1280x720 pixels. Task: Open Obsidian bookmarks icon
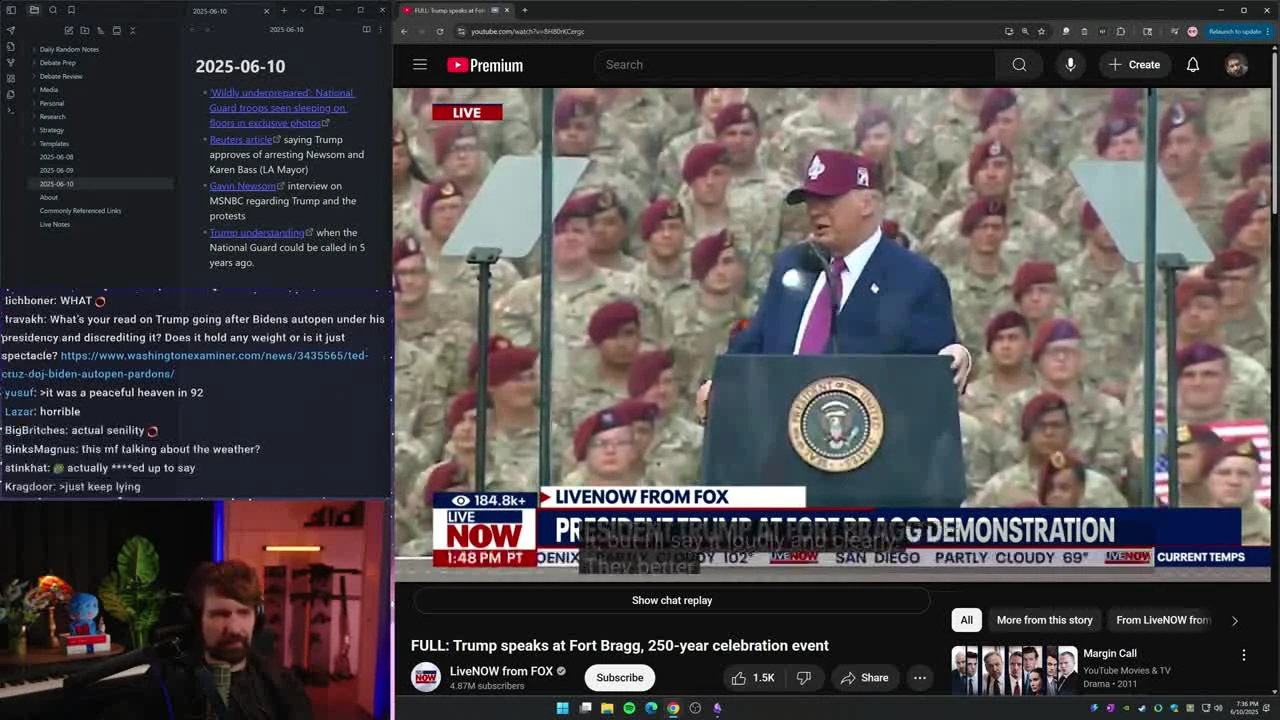[x=72, y=10]
